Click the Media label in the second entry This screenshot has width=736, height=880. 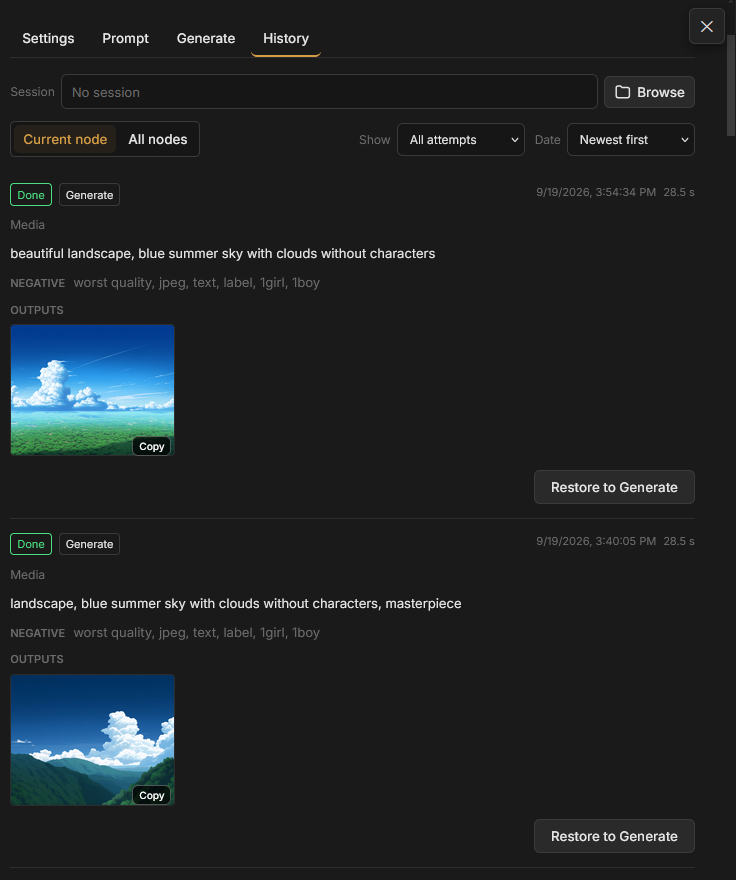[x=28, y=575]
